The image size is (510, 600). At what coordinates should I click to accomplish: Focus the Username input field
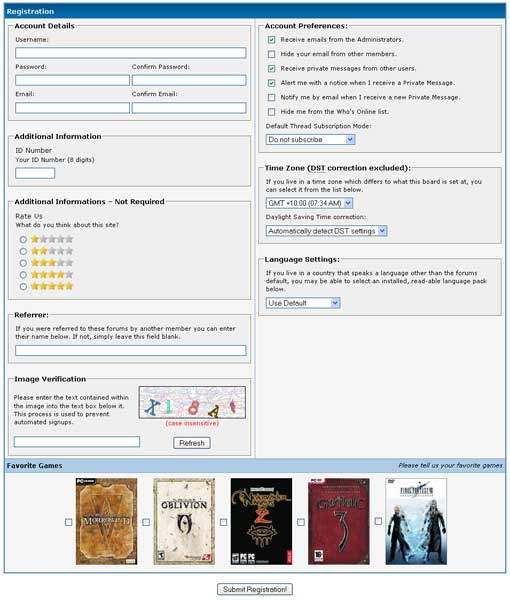(130, 53)
